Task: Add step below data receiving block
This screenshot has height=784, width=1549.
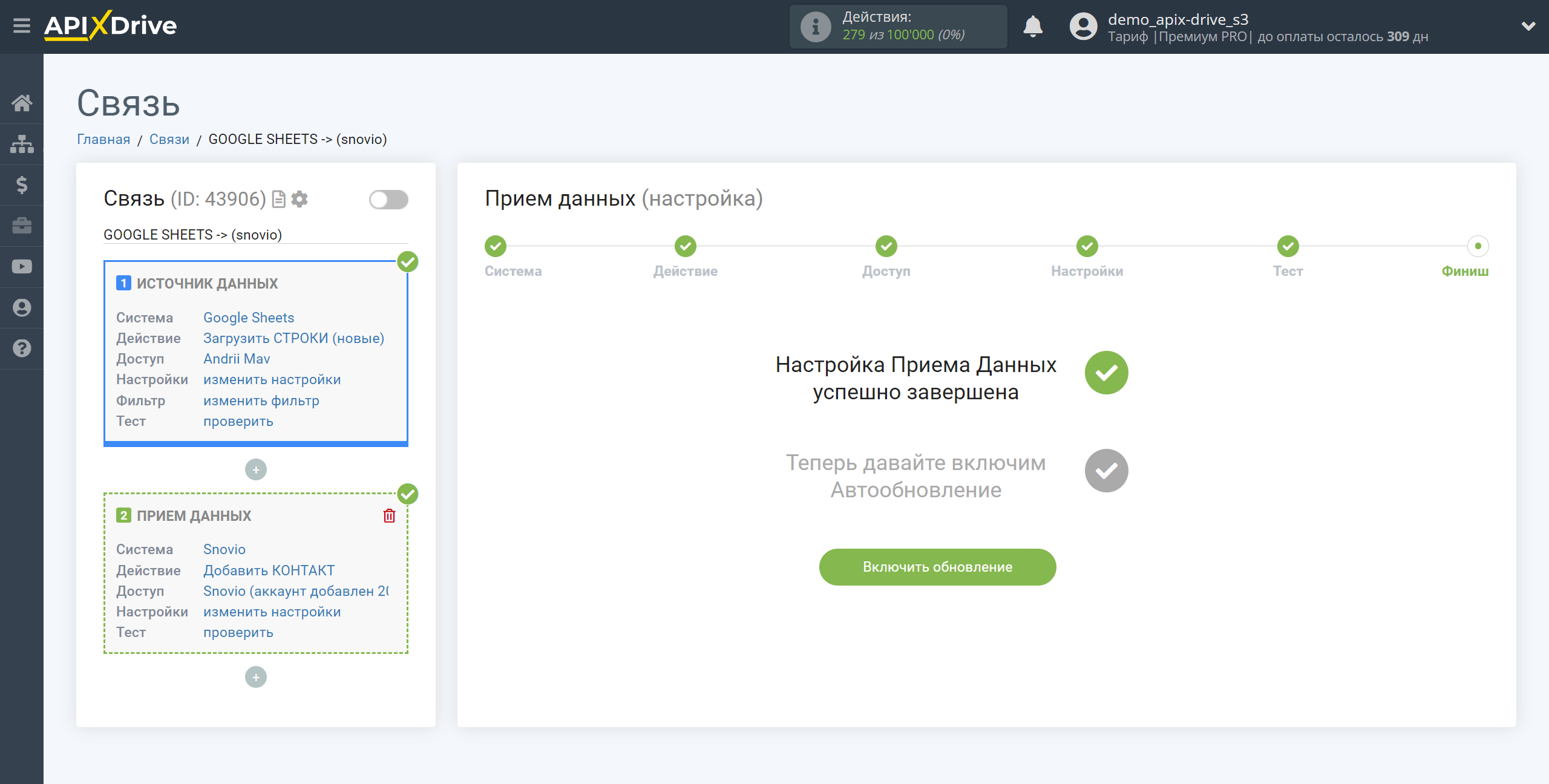Action: click(x=256, y=677)
